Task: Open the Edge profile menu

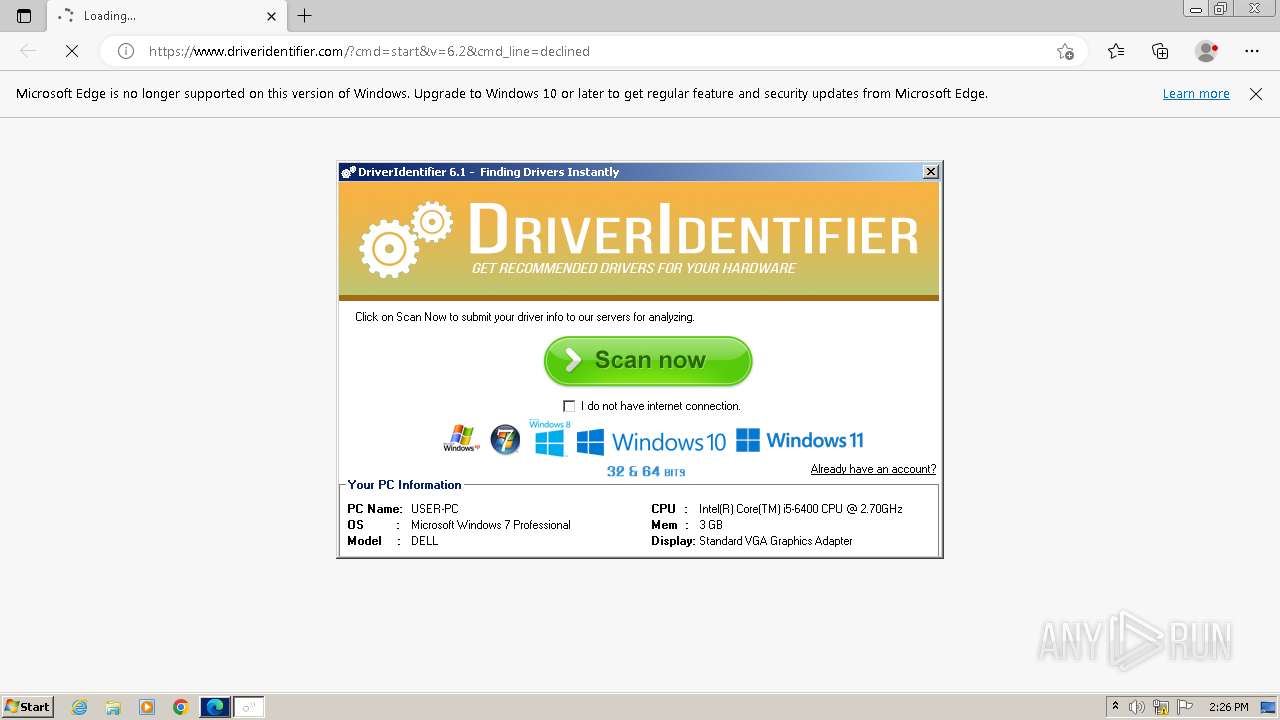Action: pos(1206,51)
